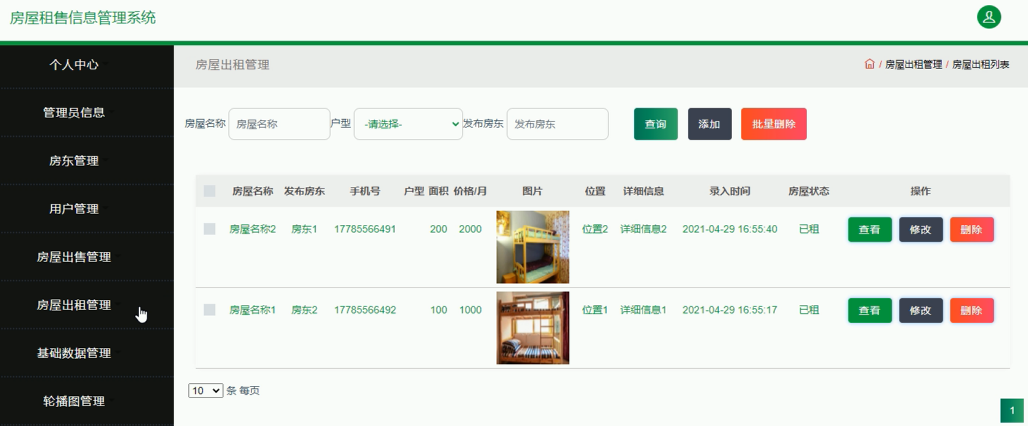Click 删除 for 房屋名称2 row
The width and height of the screenshot is (1028, 426).
[972, 229]
